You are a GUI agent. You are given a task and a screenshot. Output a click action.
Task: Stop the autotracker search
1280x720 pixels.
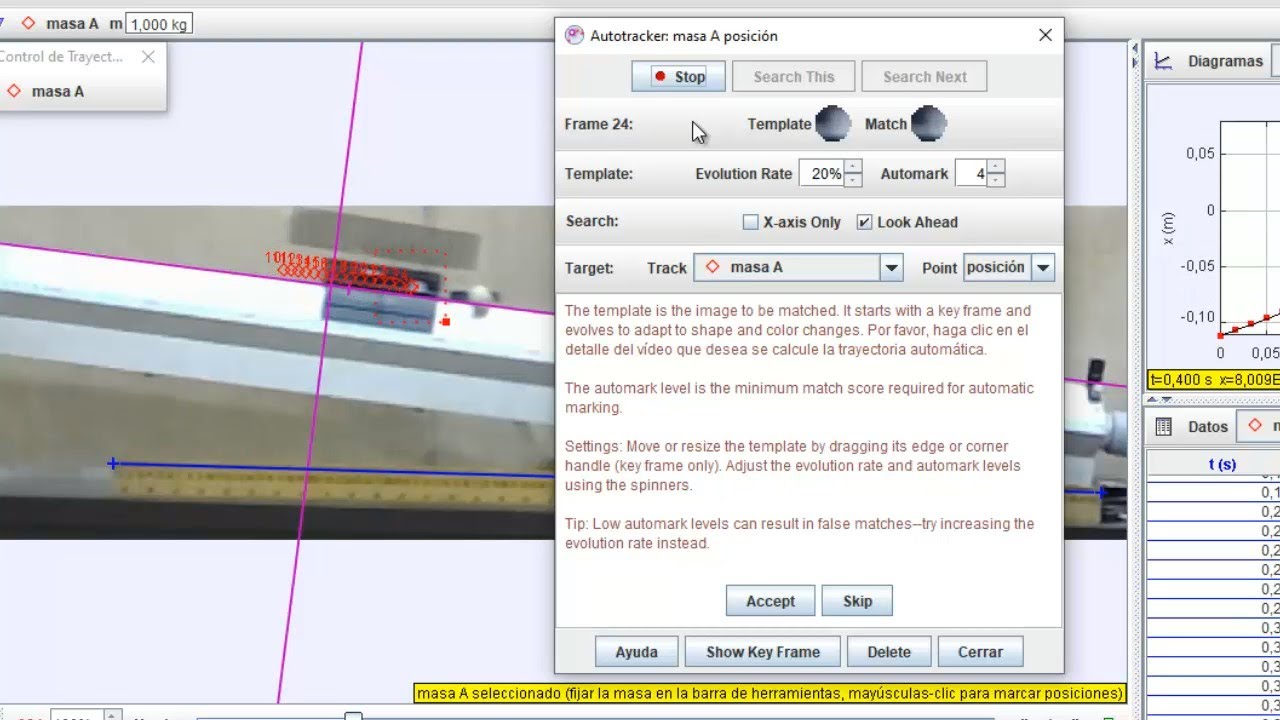point(678,77)
